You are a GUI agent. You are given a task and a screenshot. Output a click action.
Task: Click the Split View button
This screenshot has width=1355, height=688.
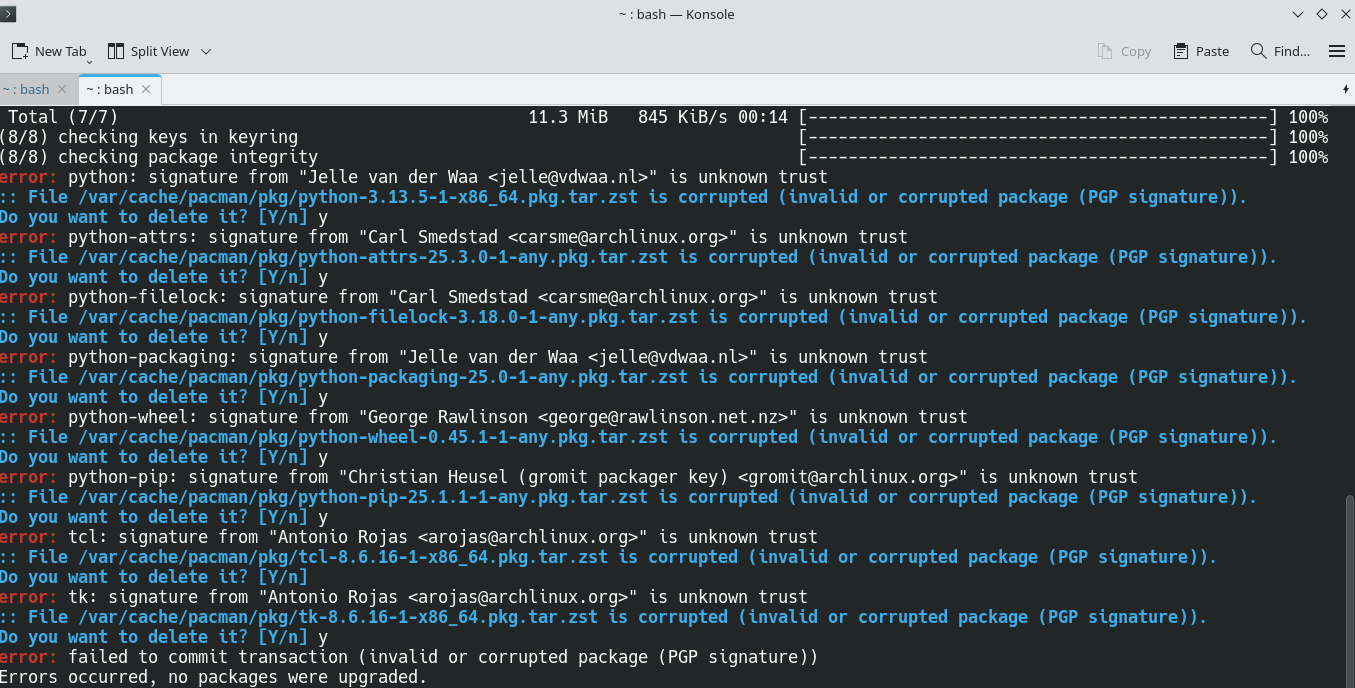[x=148, y=51]
